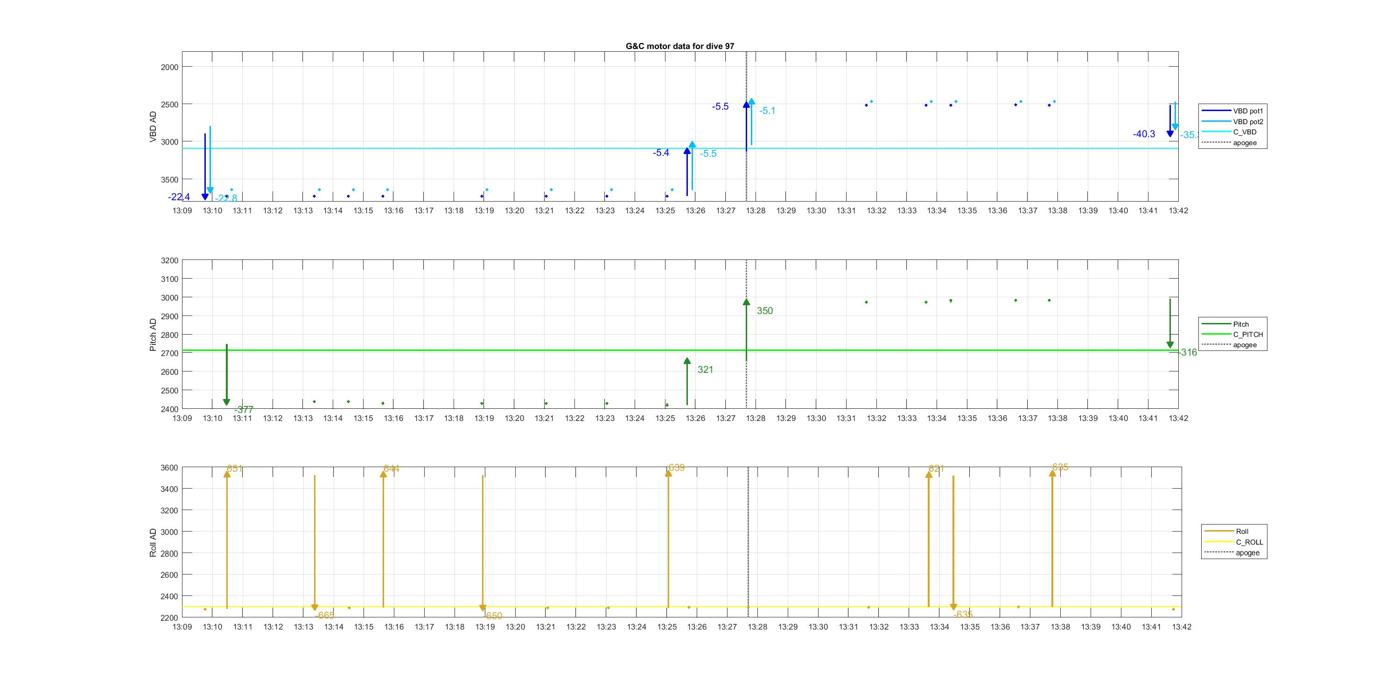Click the '-316' pitch data label
The image size is (1400, 693).
1187,352
